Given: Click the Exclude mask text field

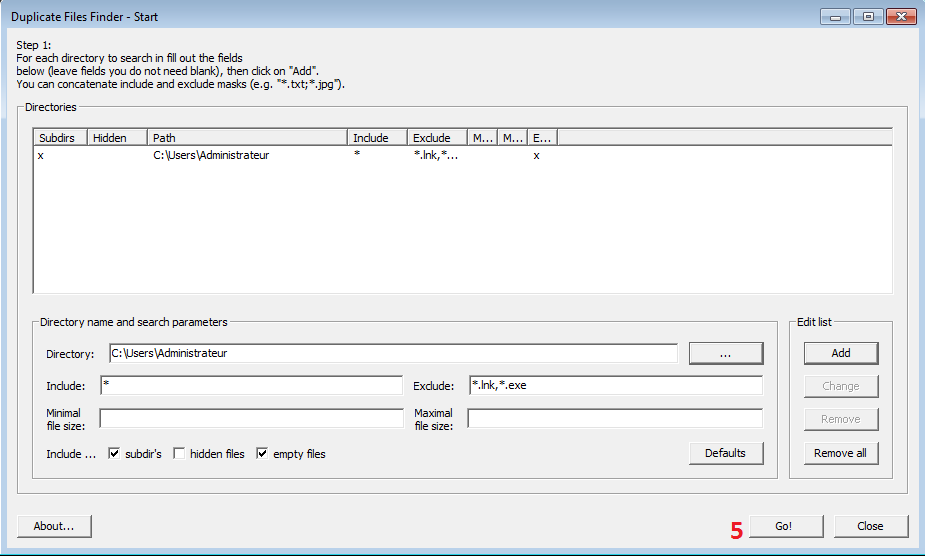Looking at the screenshot, I should pos(614,386).
